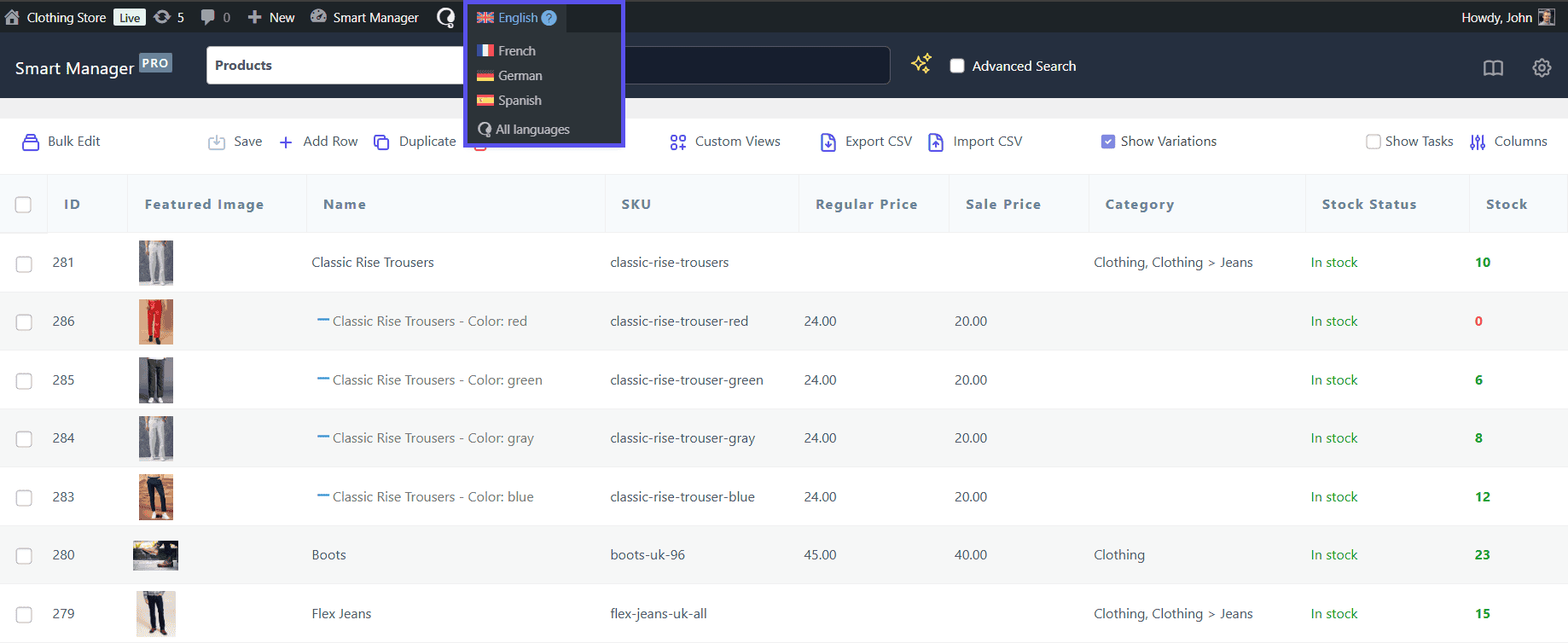Click the red trousers thumbnail
Viewport: 1568px width, 643px height.
point(156,321)
